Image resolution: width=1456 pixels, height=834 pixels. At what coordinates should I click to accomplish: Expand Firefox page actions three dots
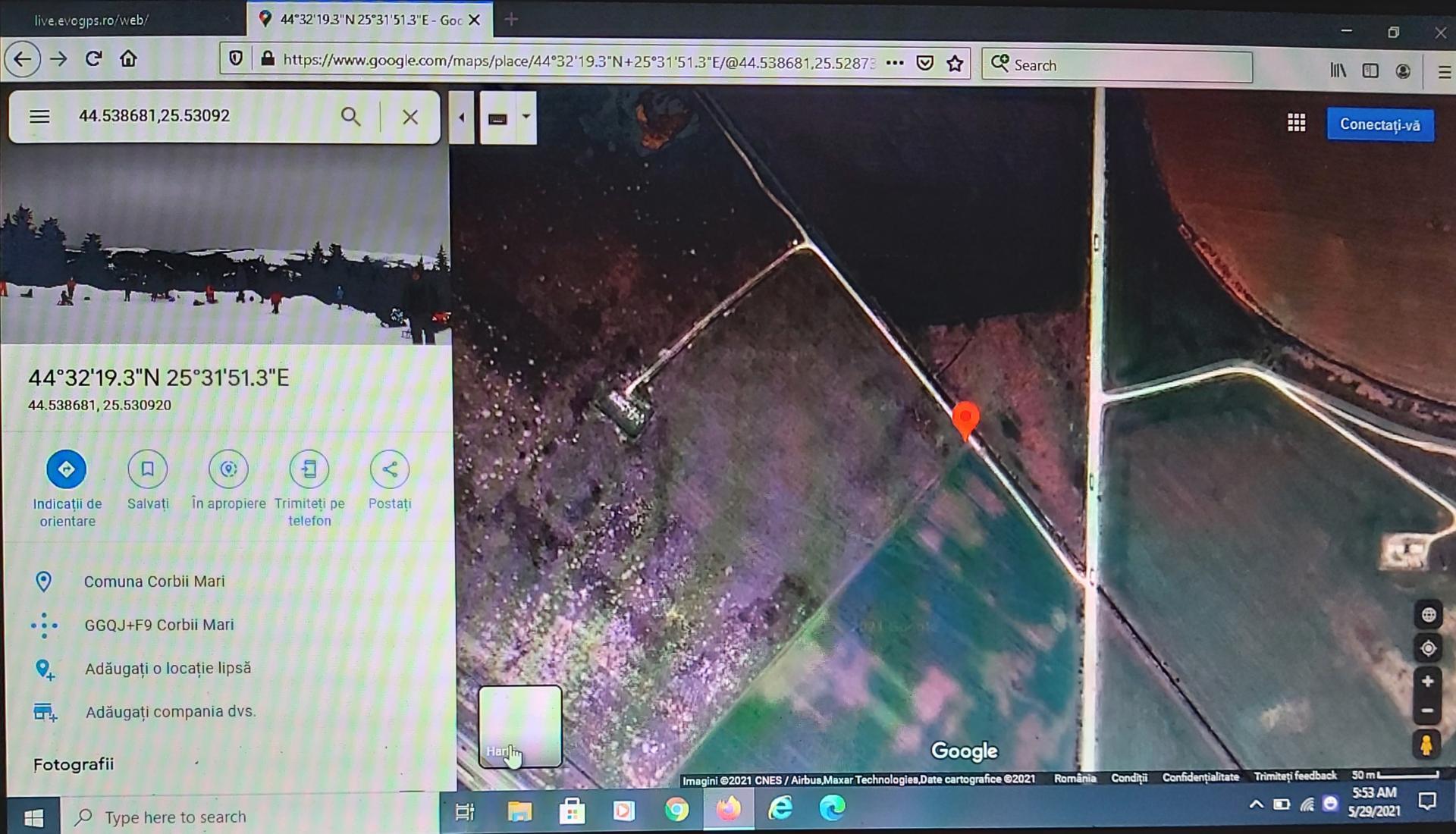click(895, 63)
